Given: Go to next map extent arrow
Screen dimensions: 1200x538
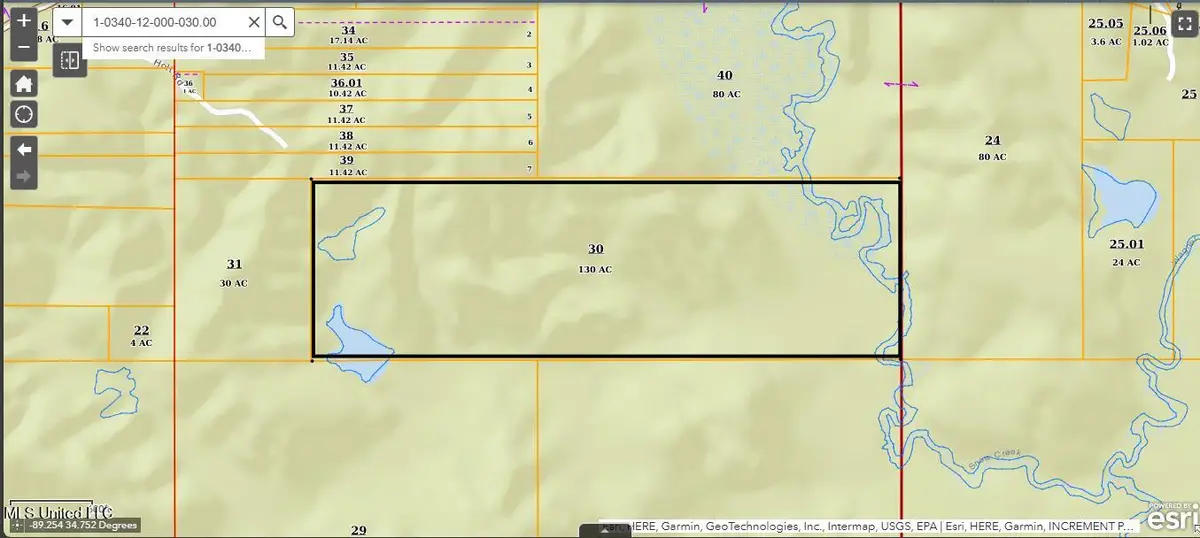Looking at the screenshot, I should 24,177.
